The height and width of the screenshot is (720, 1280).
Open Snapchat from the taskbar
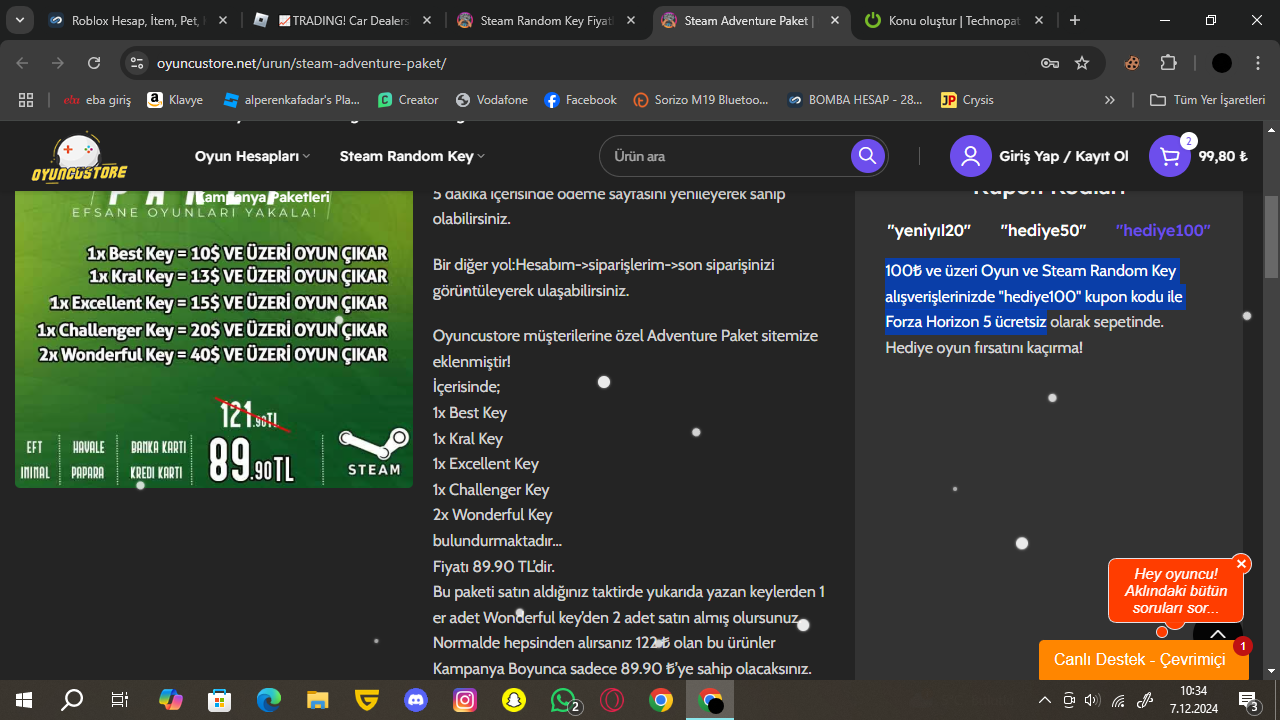pyautogui.click(x=514, y=700)
